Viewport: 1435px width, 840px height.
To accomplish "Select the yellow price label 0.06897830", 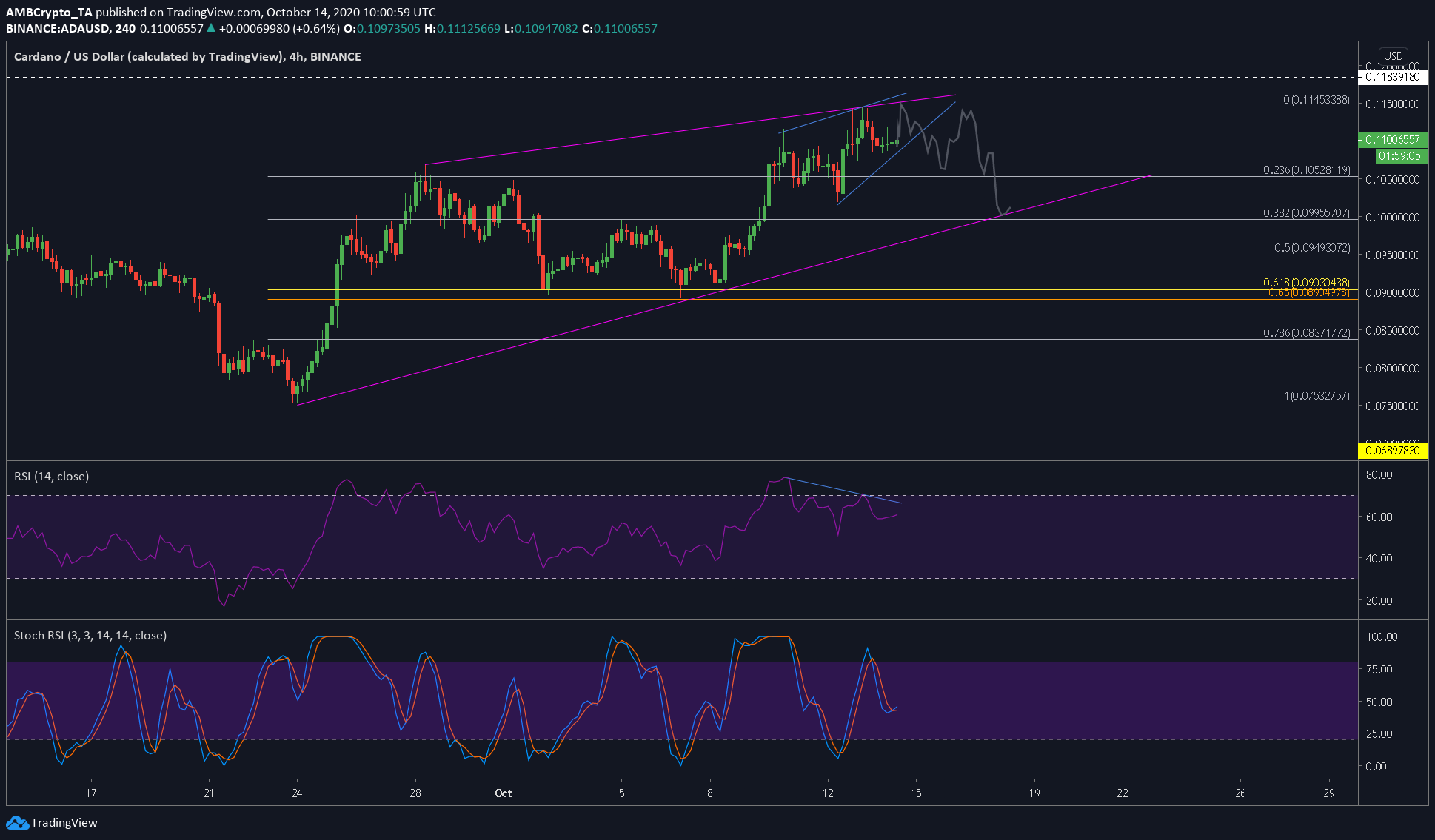I will [x=1391, y=450].
